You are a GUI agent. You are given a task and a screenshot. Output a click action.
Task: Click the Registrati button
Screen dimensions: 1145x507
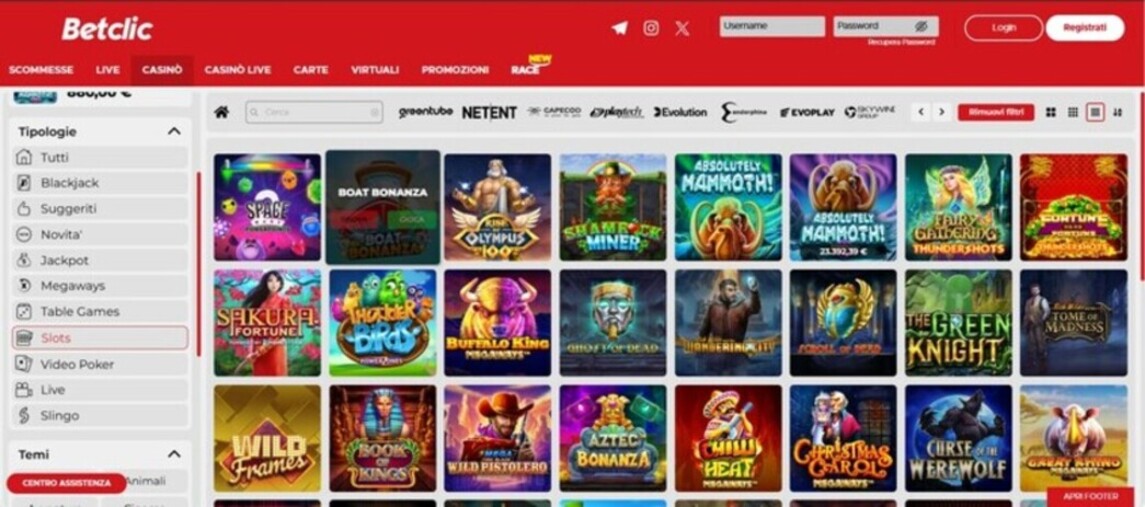pyautogui.click(x=1084, y=28)
